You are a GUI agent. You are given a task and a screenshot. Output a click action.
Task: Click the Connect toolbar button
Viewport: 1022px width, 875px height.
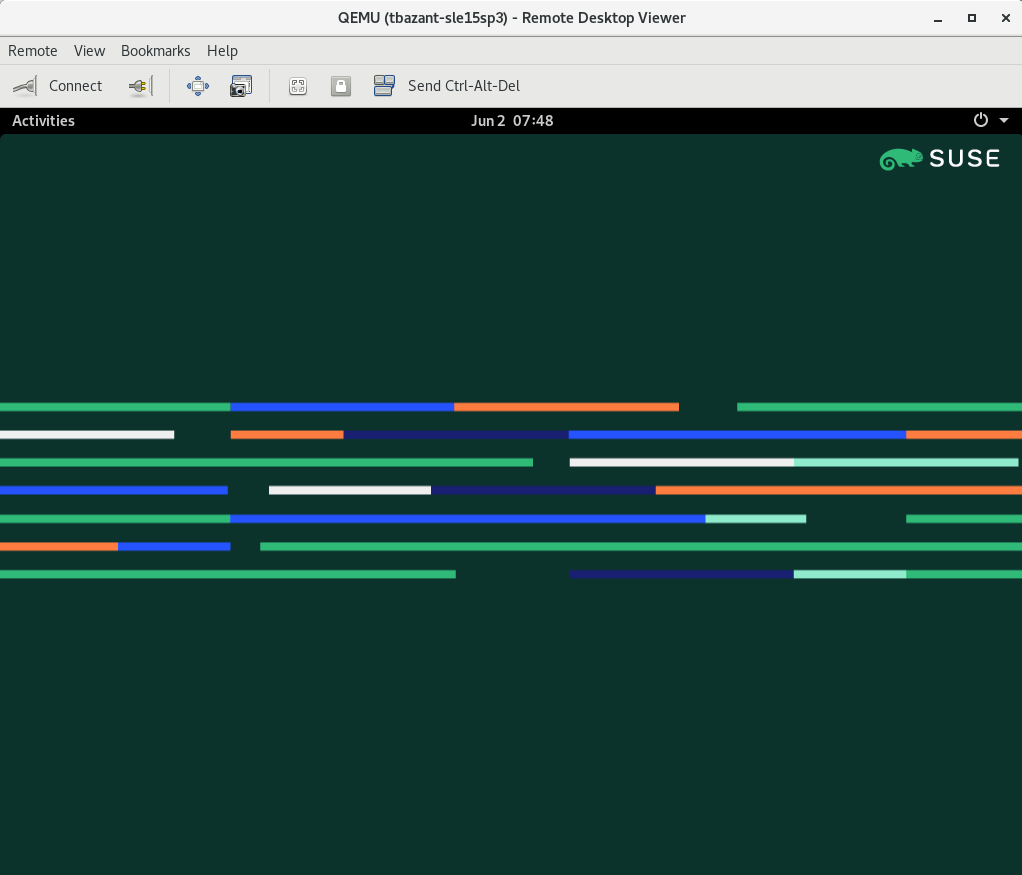coord(58,86)
